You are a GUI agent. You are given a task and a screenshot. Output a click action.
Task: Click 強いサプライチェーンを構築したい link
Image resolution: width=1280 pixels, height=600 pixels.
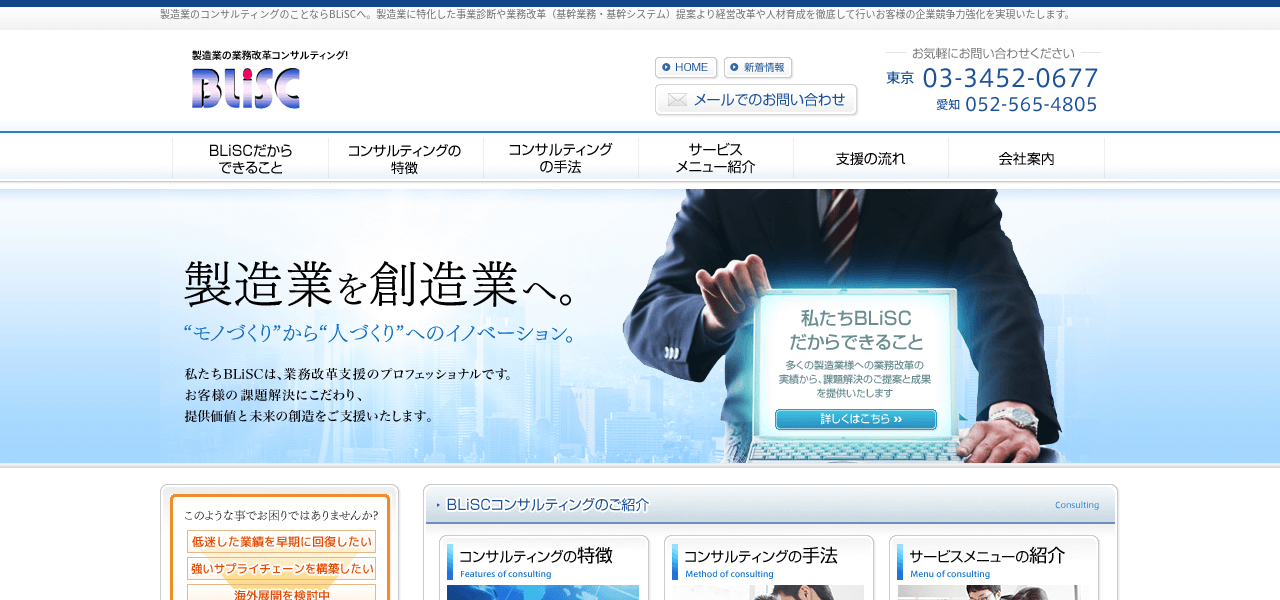tap(281, 569)
